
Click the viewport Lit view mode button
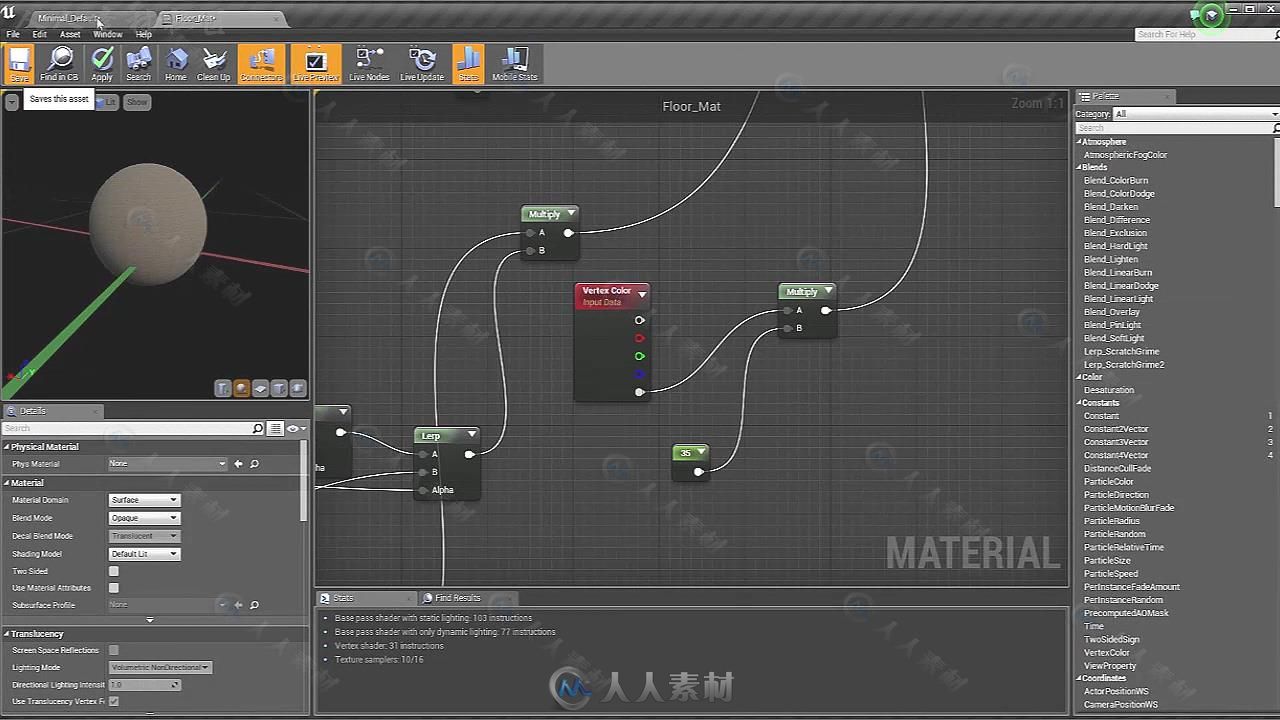pos(107,102)
